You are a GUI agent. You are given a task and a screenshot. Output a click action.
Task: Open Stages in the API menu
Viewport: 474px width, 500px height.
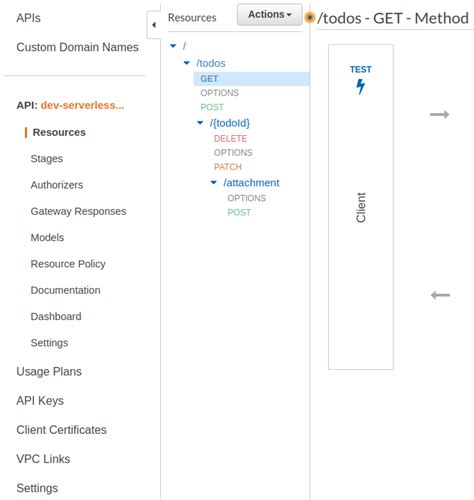point(47,159)
